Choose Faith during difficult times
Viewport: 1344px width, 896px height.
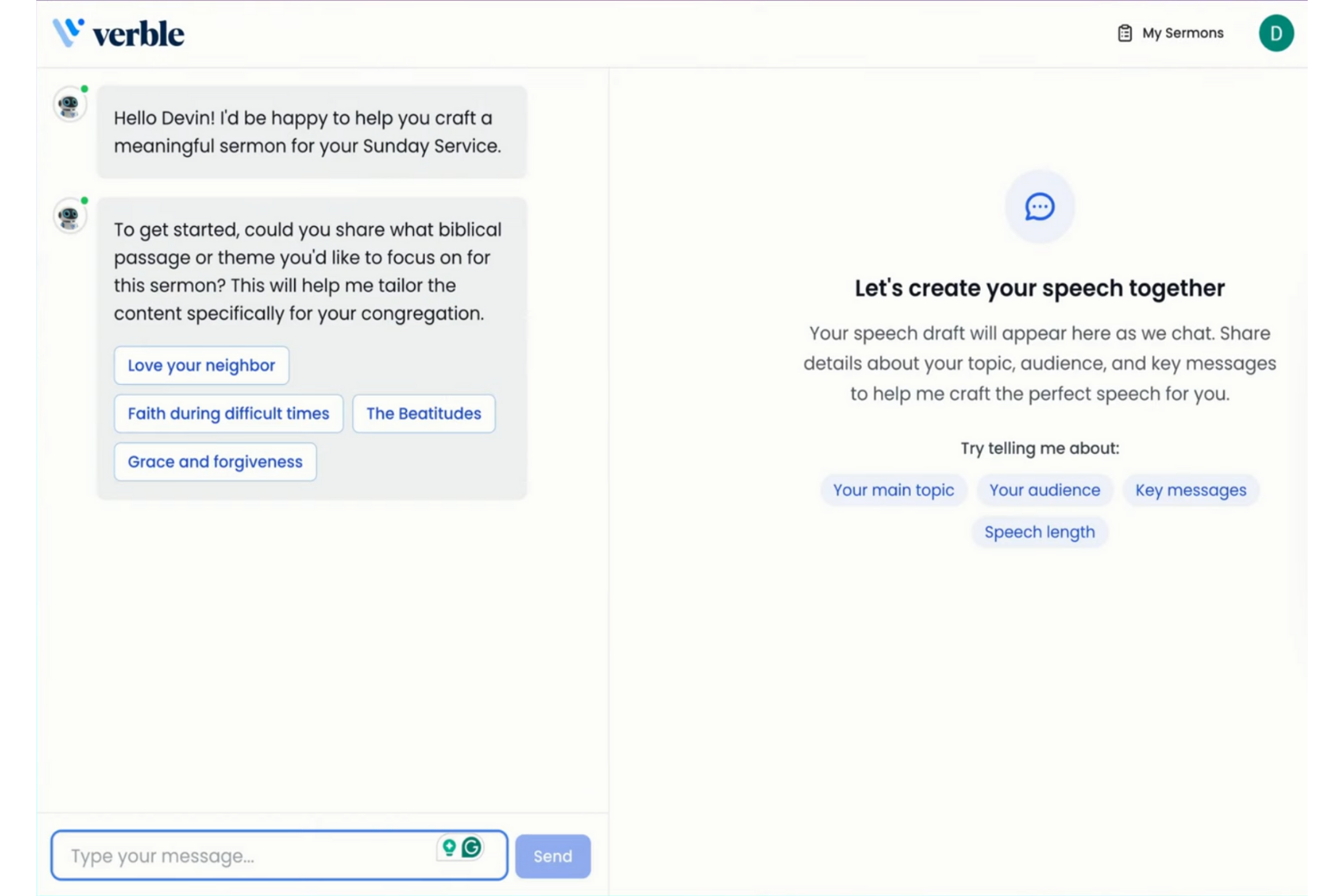click(x=227, y=413)
